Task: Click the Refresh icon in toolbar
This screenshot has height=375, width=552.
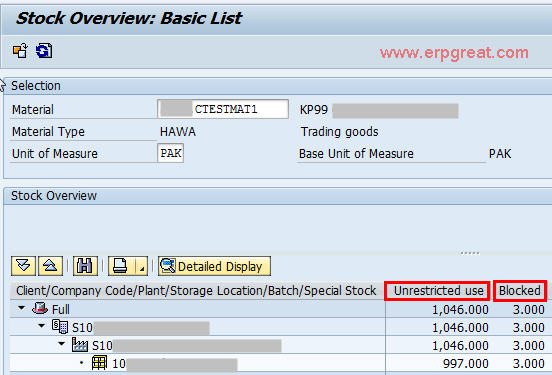Action: [x=44, y=51]
